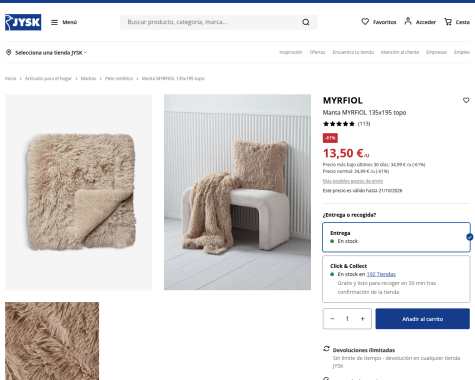Open the Empresas menu item
The height and width of the screenshot is (380, 475).
(436, 52)
